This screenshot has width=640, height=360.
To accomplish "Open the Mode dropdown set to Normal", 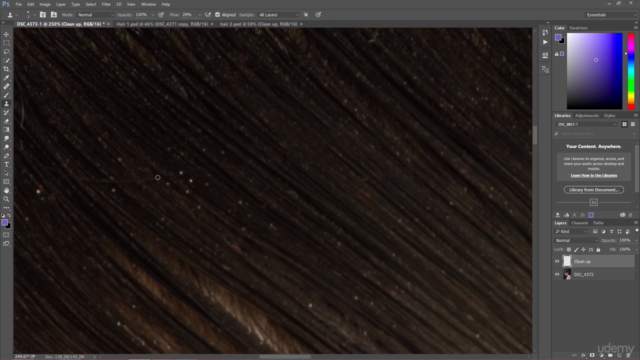I will point(96,15).
